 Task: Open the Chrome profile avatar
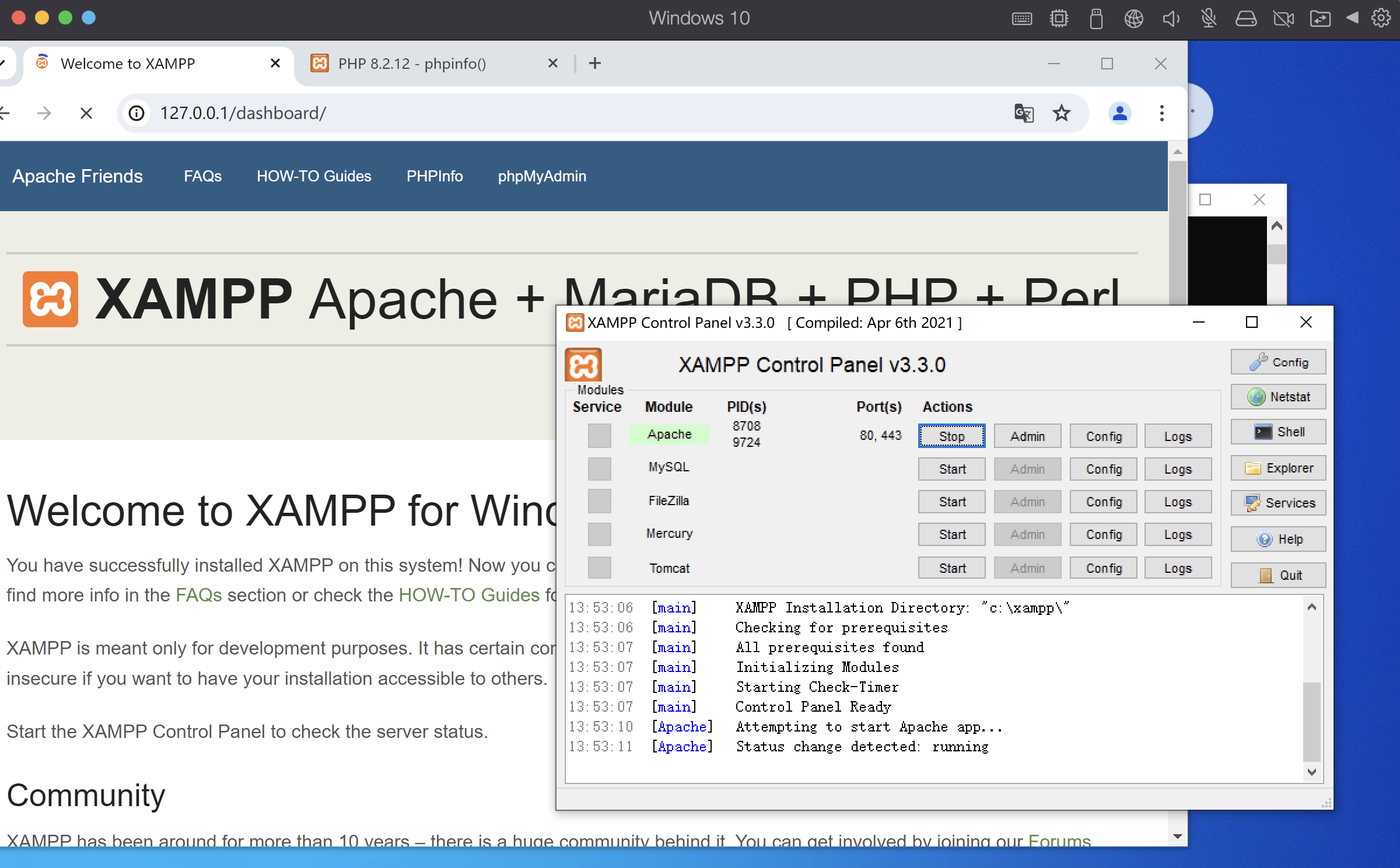1120,113
